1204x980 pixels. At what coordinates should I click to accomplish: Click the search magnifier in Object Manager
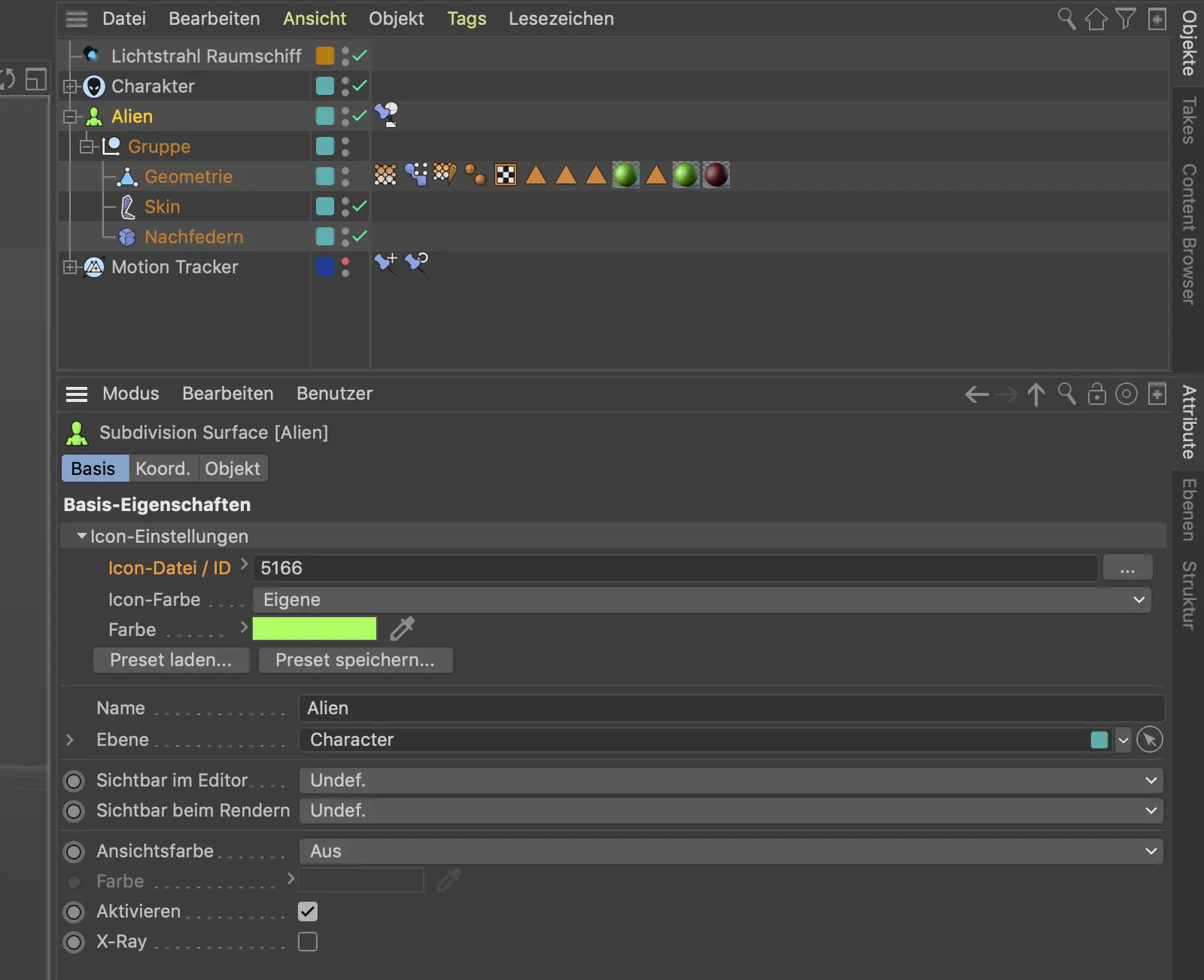(x=1066, y=18)
